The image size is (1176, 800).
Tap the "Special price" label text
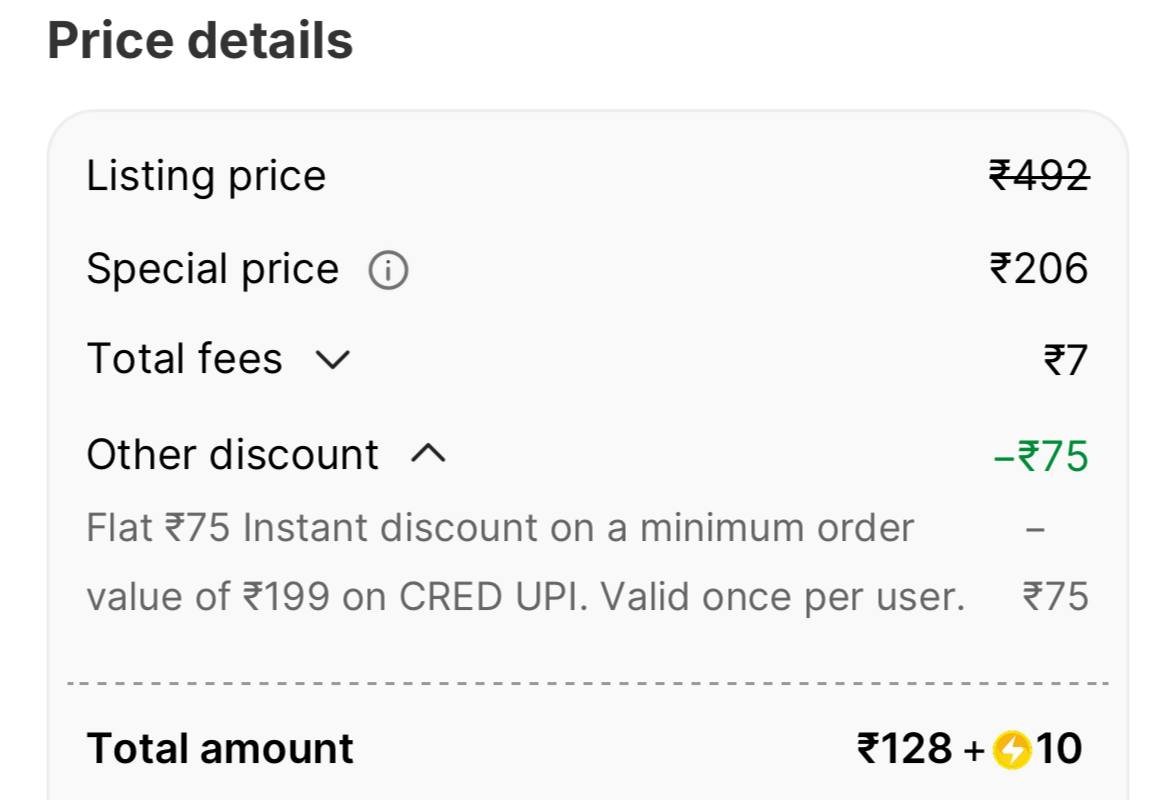point(212,269)
